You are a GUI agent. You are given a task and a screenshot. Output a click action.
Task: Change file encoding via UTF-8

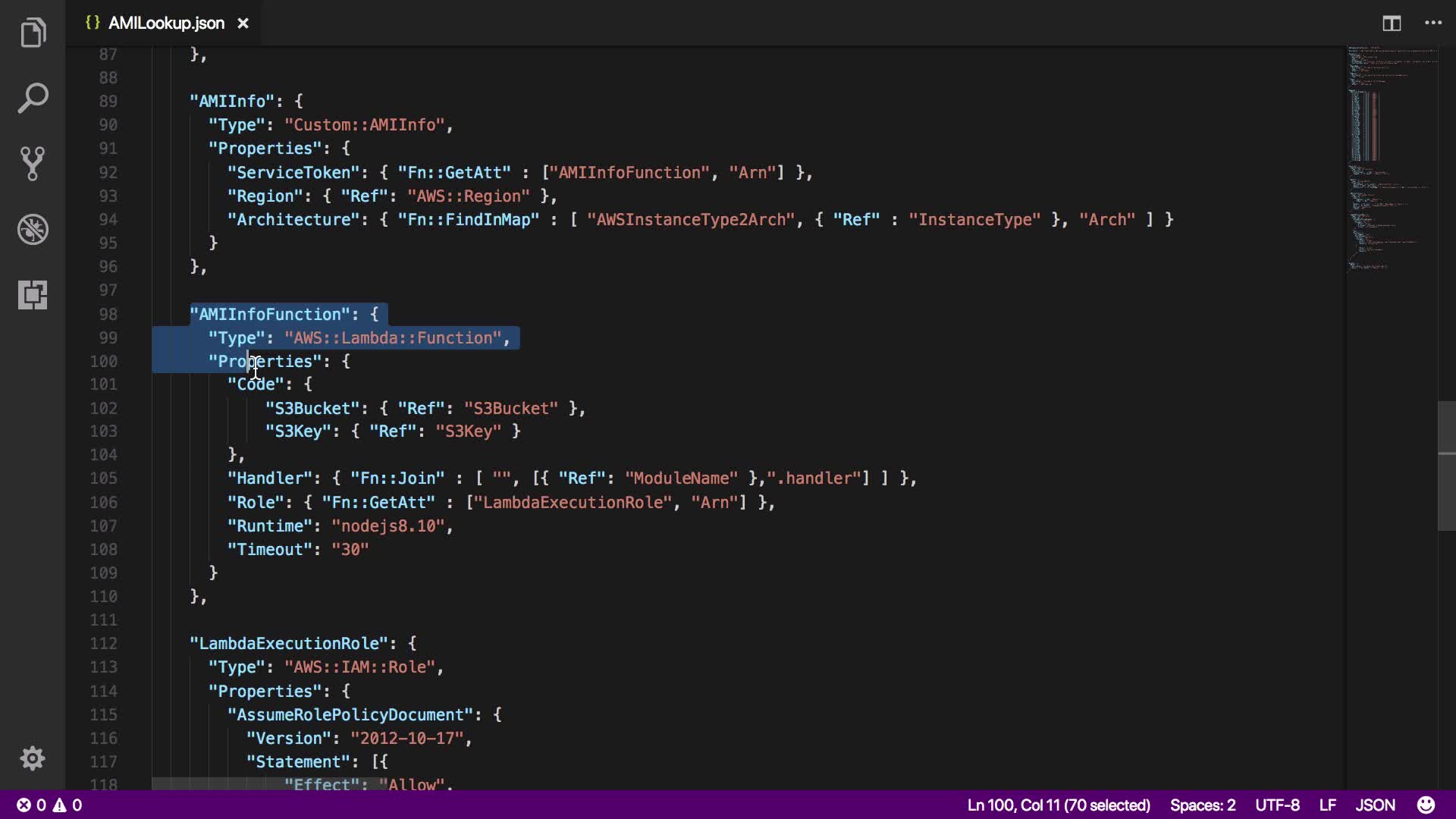click(1277, 805)
